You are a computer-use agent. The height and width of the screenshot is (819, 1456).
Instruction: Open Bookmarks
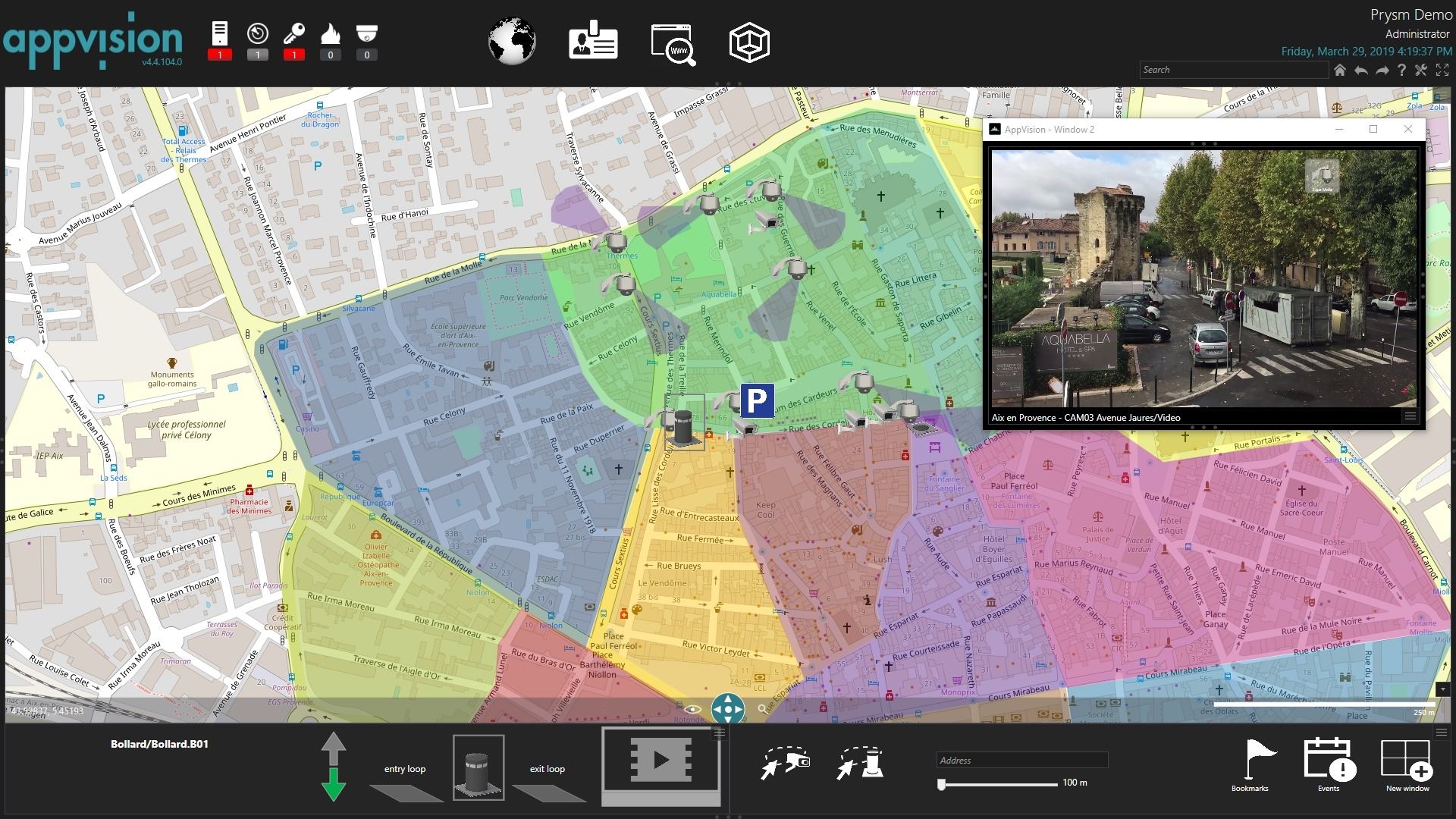point(1250,764)
